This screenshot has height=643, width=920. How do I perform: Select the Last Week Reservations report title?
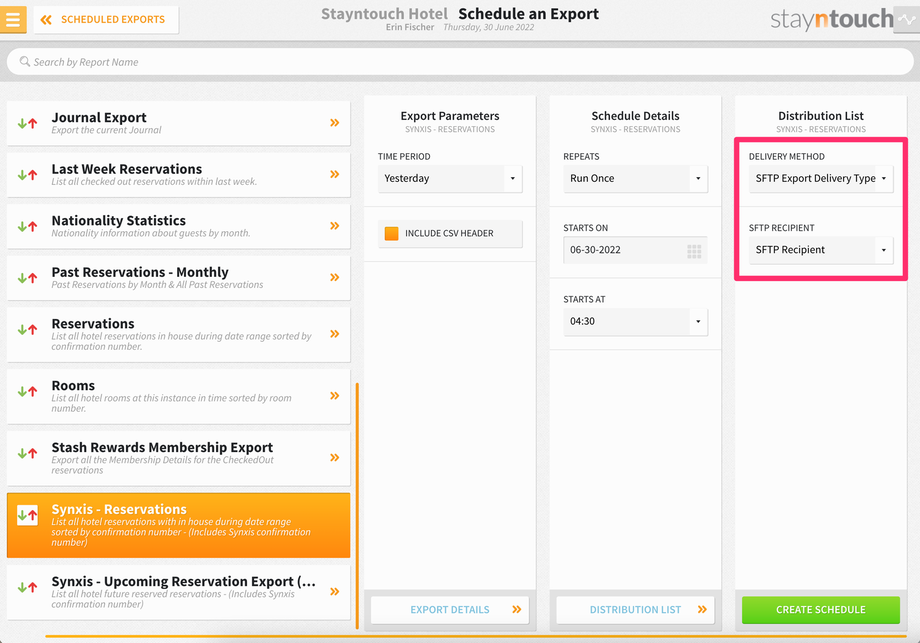click(127, 169)
